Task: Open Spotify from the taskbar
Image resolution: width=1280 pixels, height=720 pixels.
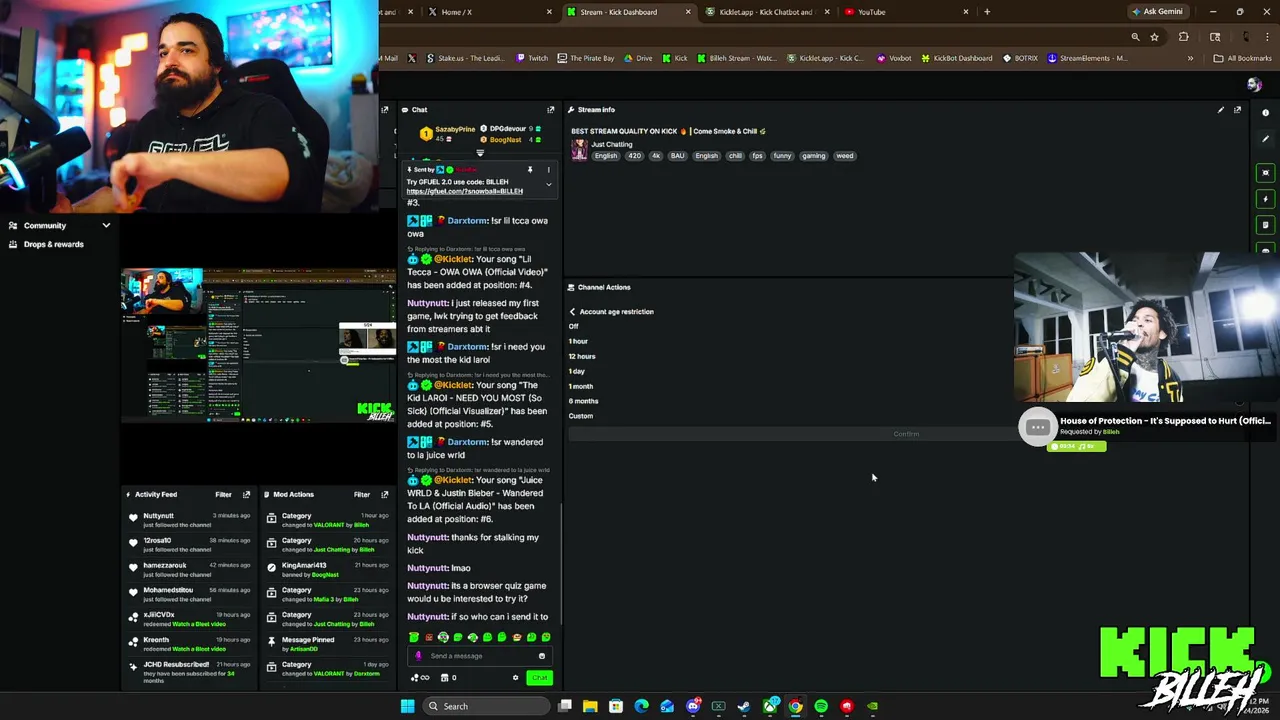Action: point(821,706)
